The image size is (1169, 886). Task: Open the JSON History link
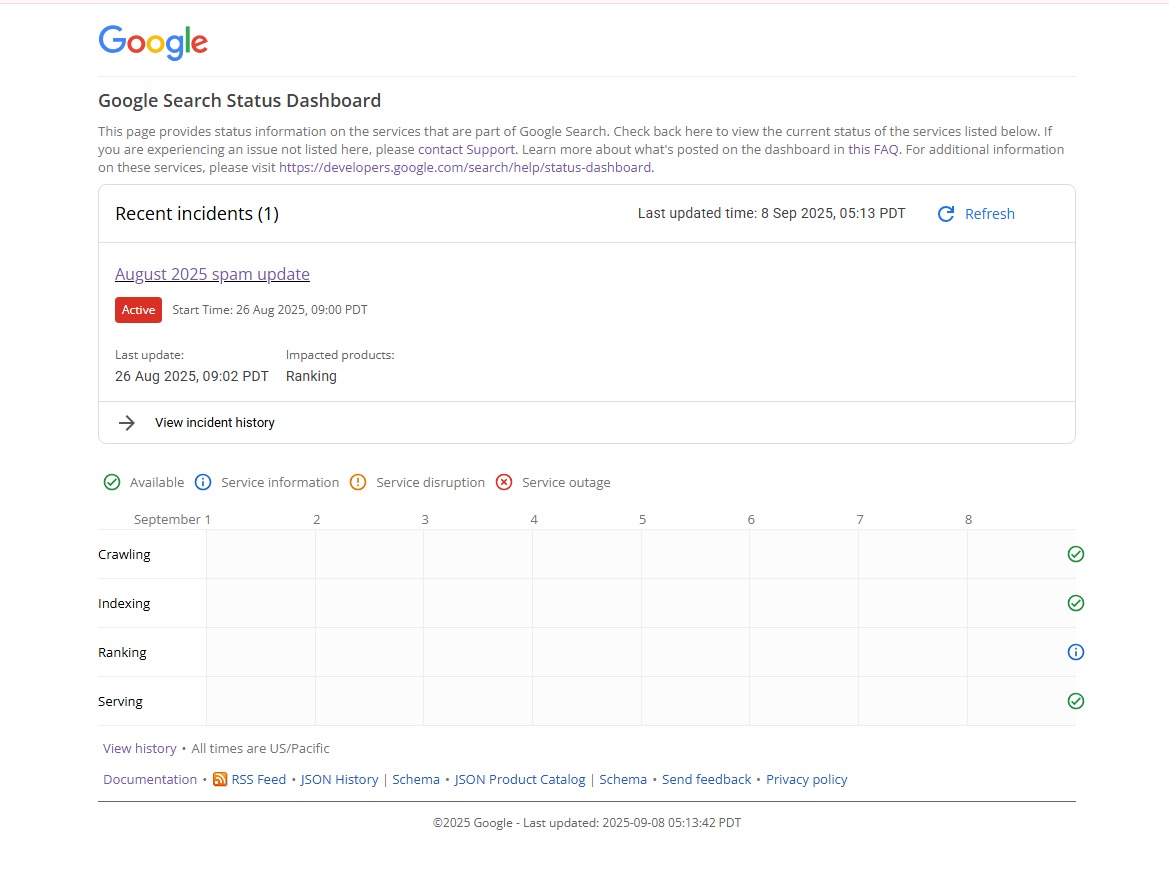coord(339,779)
